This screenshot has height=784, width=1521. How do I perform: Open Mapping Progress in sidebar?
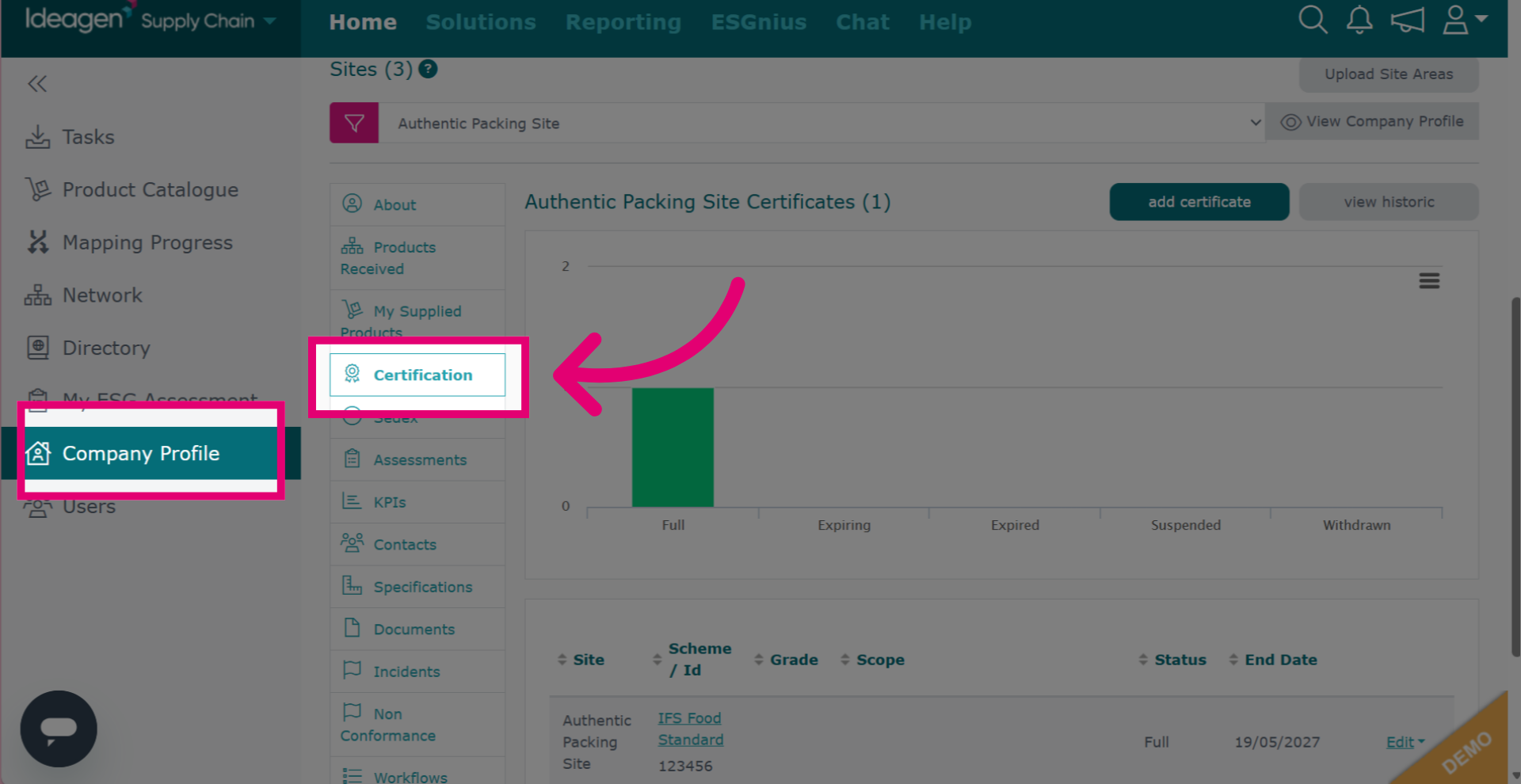147,242
